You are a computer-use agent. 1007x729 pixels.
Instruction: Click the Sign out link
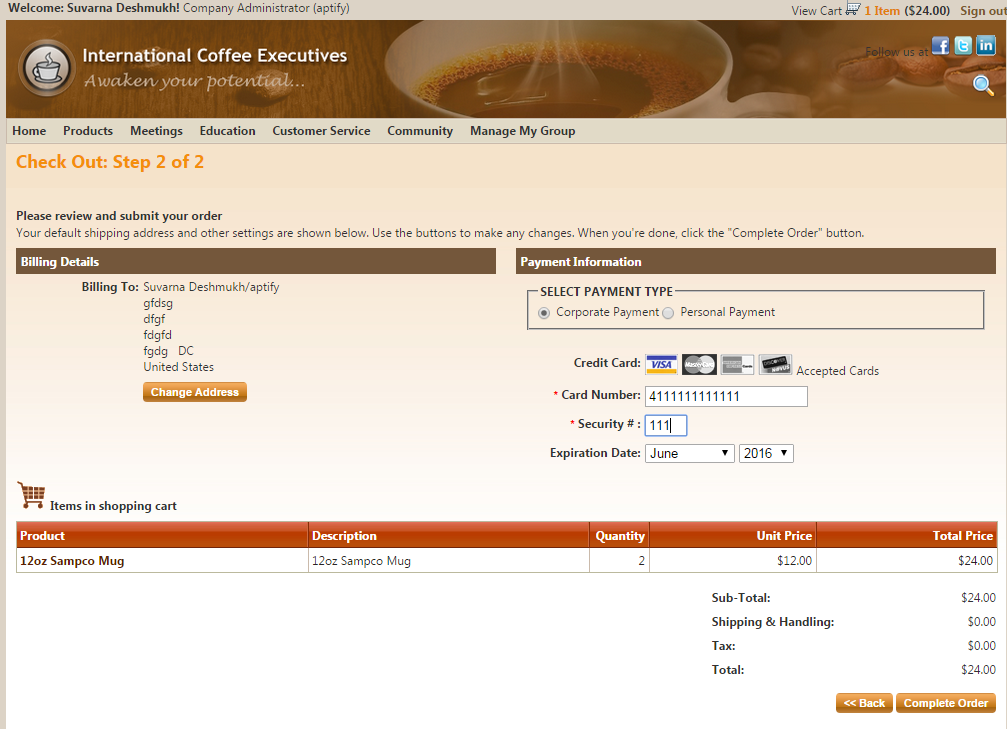point(983,10)
